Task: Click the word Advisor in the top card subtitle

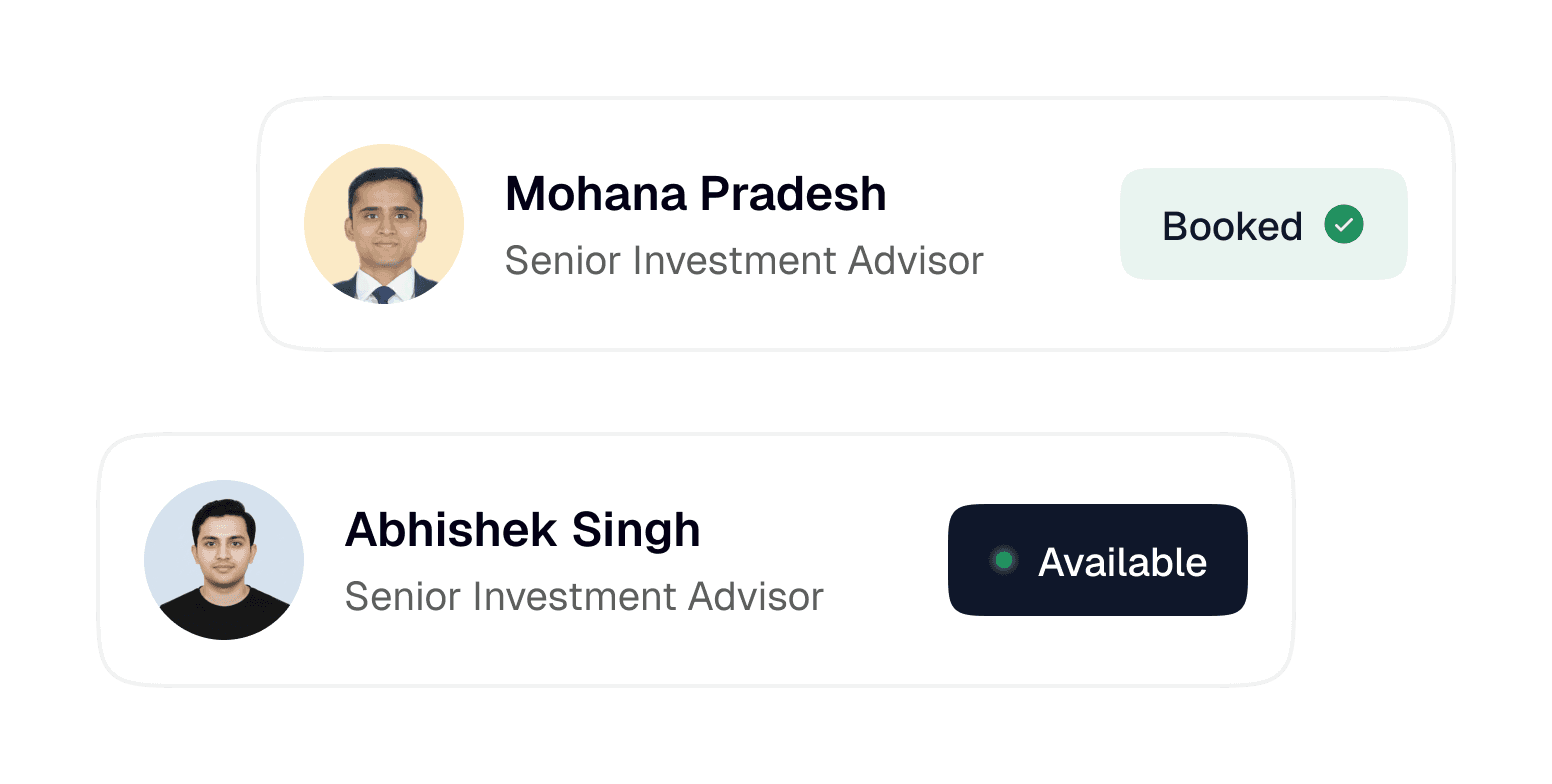Action: [916, 261]
